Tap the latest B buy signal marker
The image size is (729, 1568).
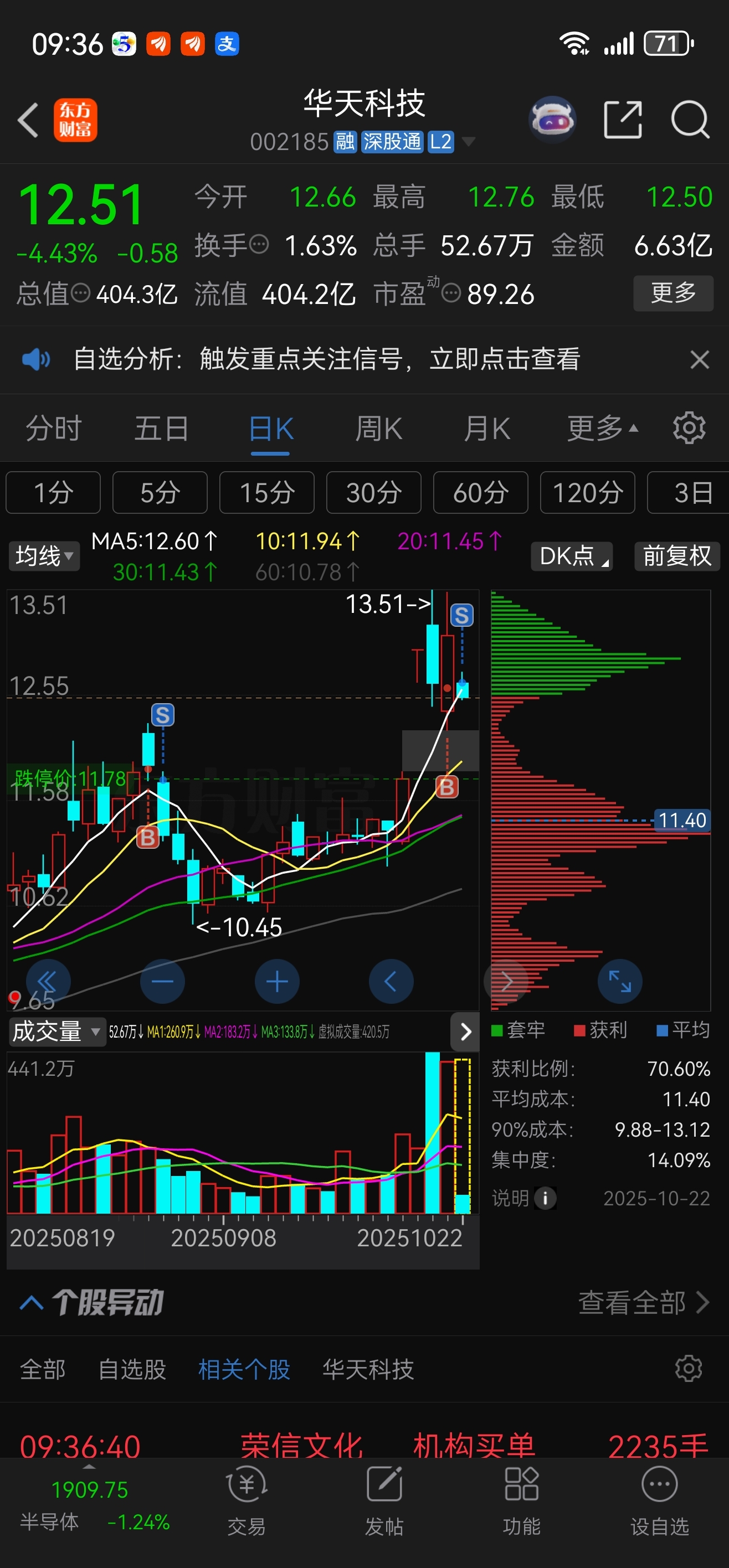[446, 787]
